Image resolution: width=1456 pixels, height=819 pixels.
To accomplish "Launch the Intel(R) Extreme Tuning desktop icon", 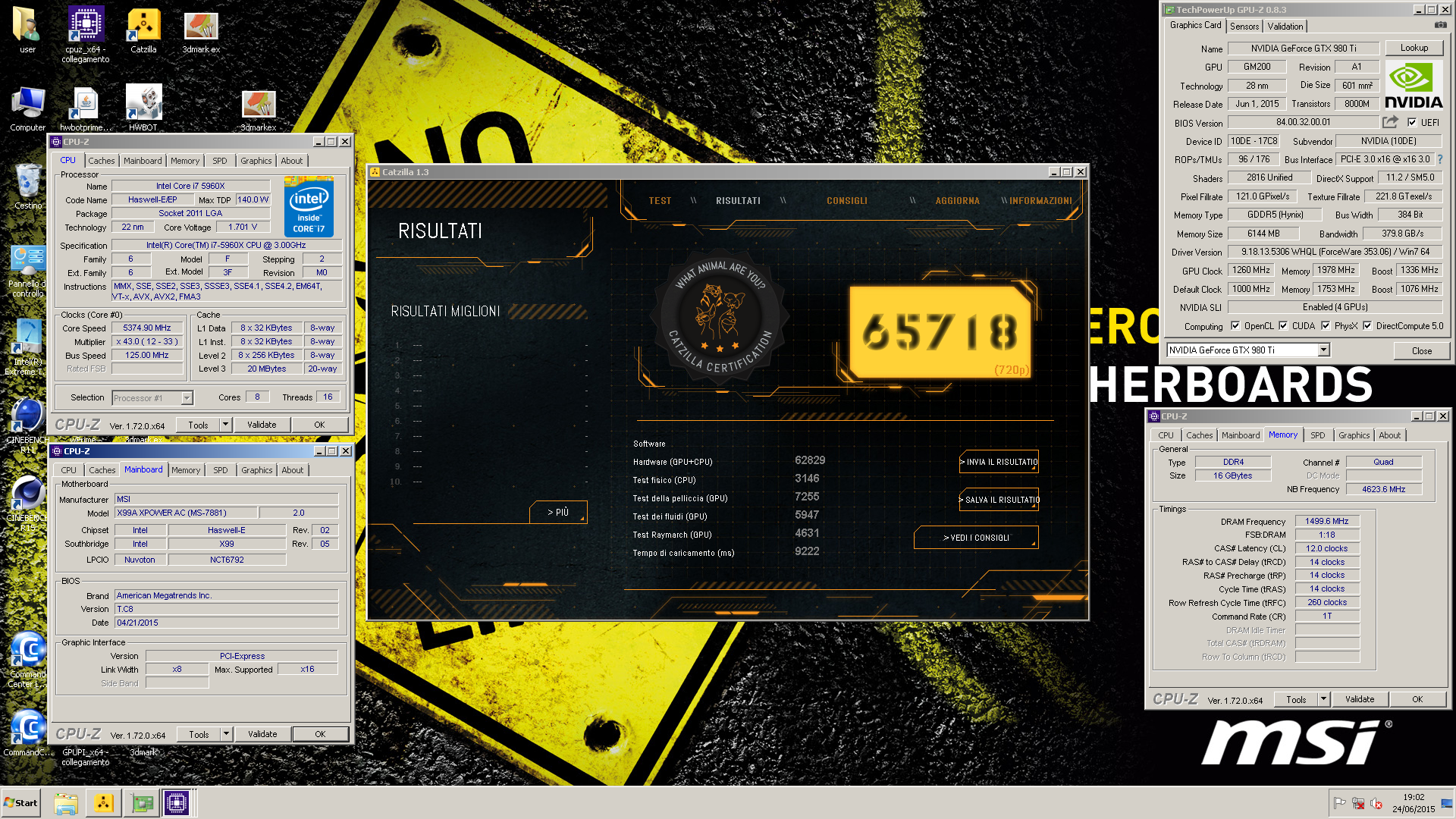I will (x=28, y=347).
